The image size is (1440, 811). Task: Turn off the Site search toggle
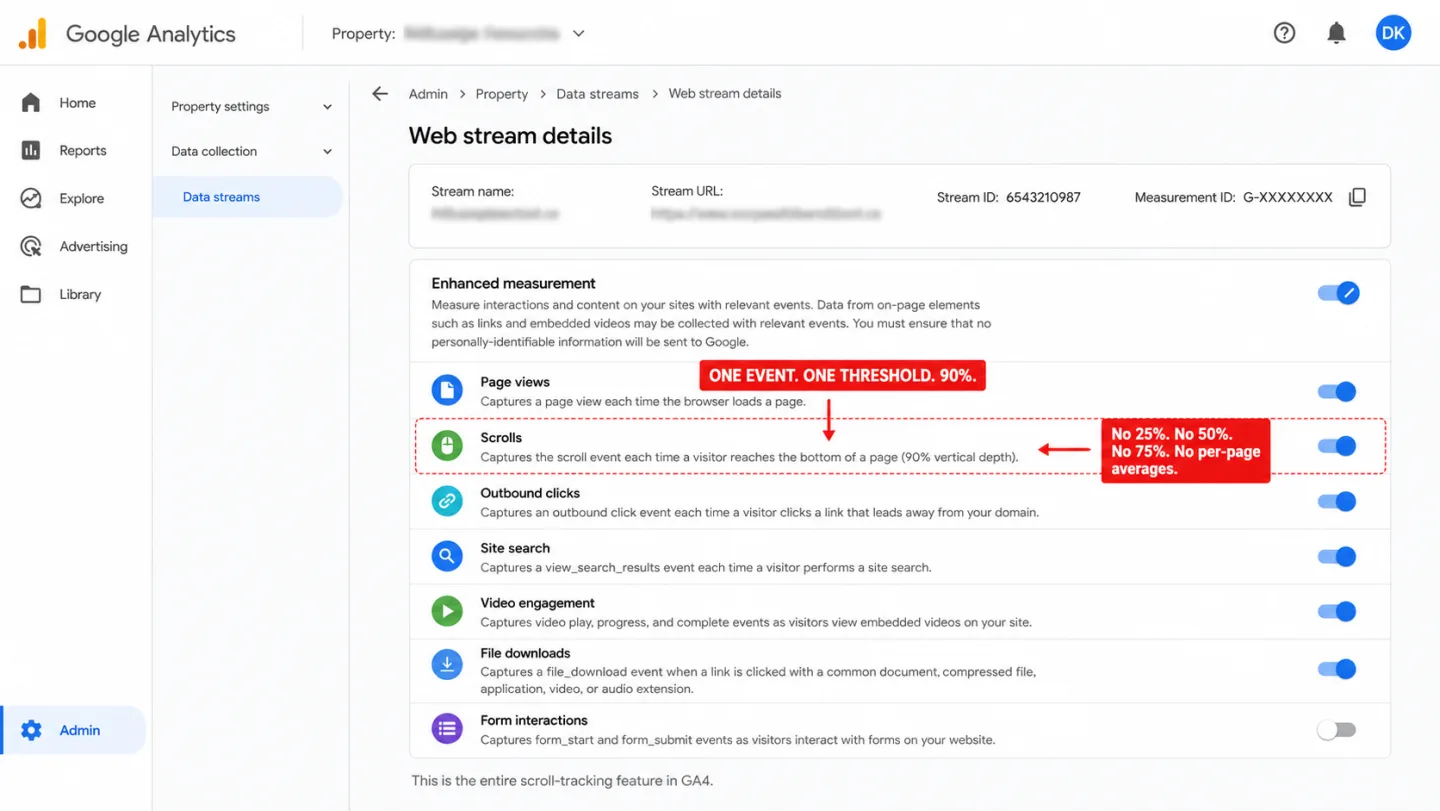pos(1337,556)
